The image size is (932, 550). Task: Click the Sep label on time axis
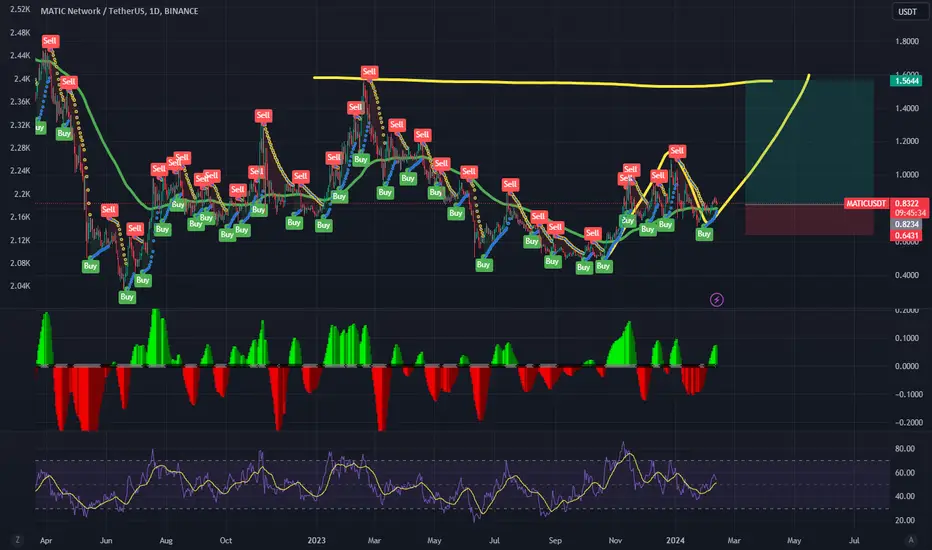[555, 540]
